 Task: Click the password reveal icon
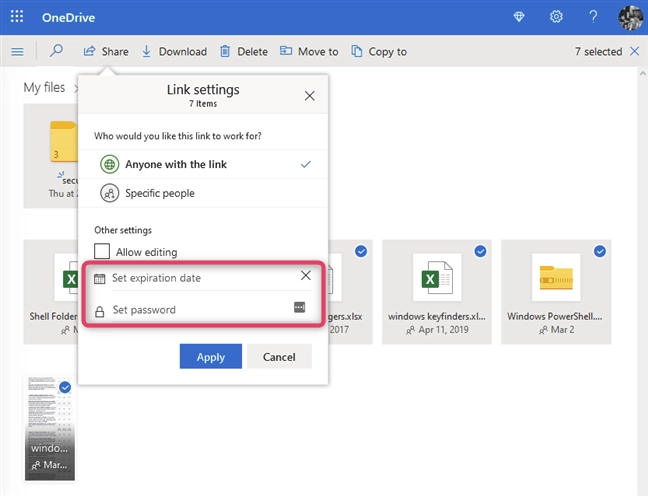[x=300, y=307]
